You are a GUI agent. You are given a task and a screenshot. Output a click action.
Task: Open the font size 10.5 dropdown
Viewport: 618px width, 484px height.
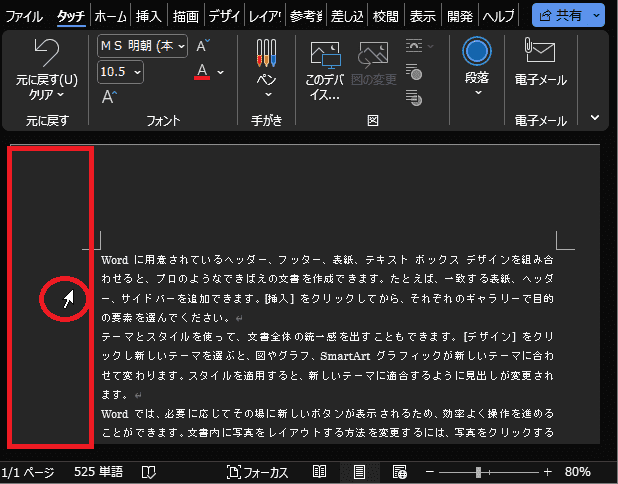(x=121, y=72)
